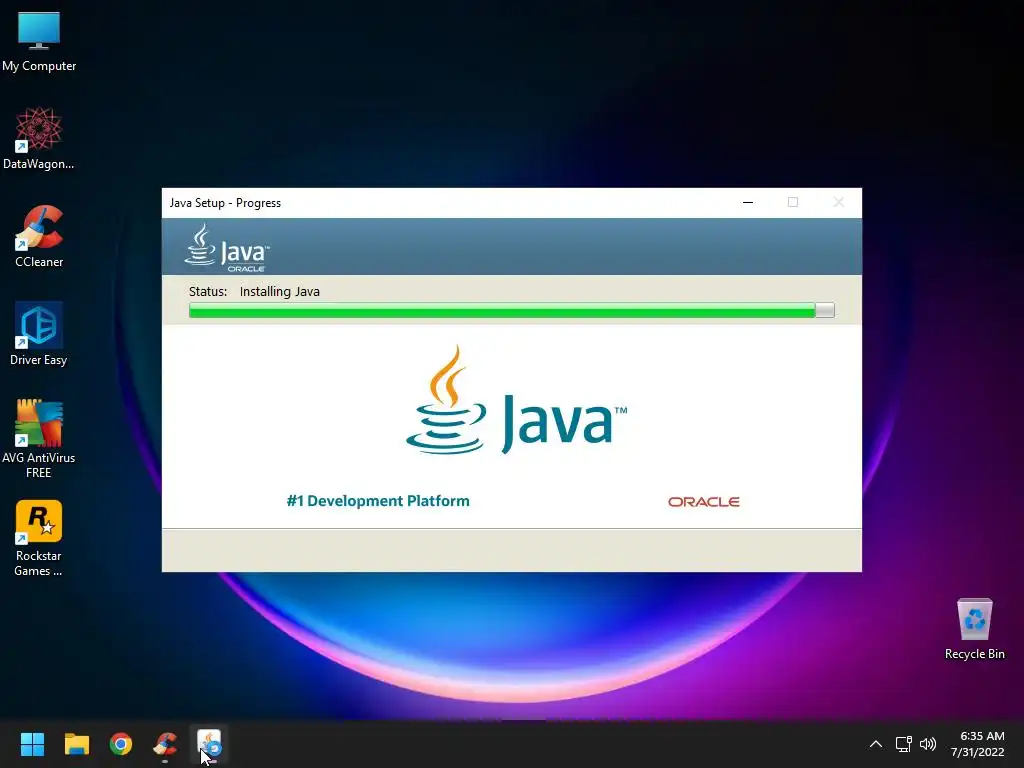Viewport: 1024px width, 768px height.
Task: Select the Driver Easy desktop shortcut
Action: [x=39, y=334]
